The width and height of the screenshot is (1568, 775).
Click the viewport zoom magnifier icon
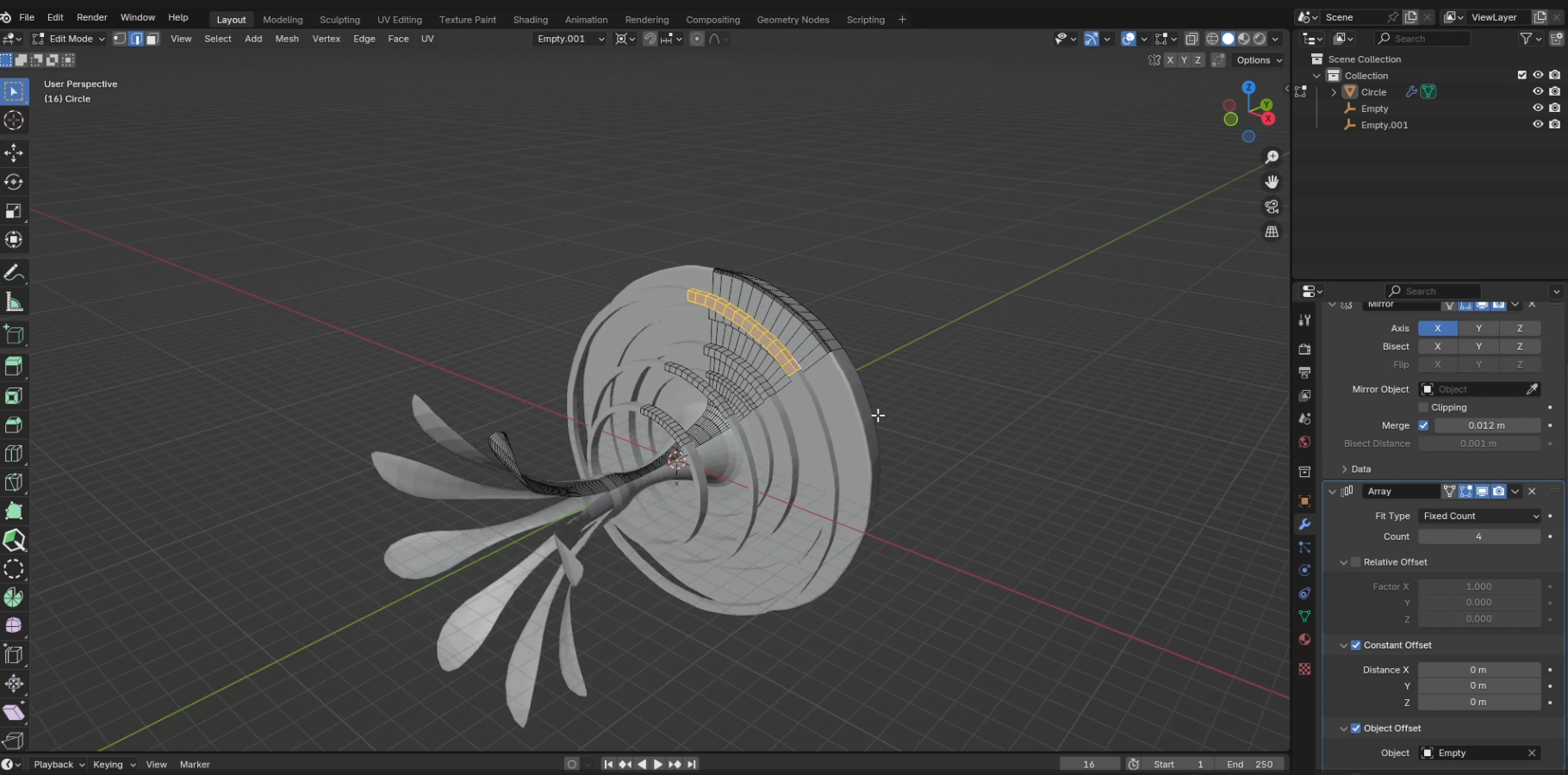[1272, 157]
